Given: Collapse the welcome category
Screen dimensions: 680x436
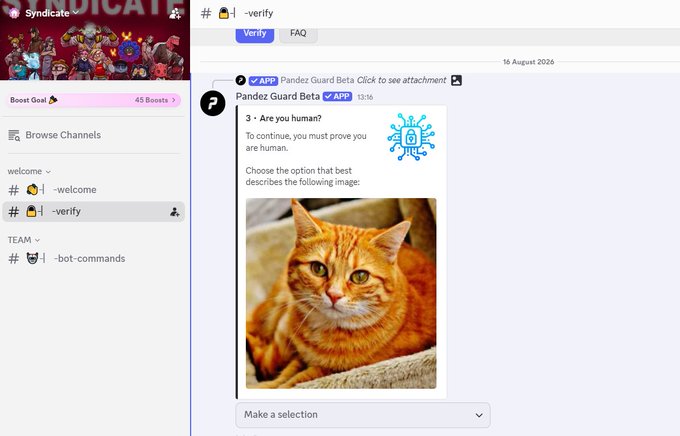Looking at the screenshot, I should point(29,171).
